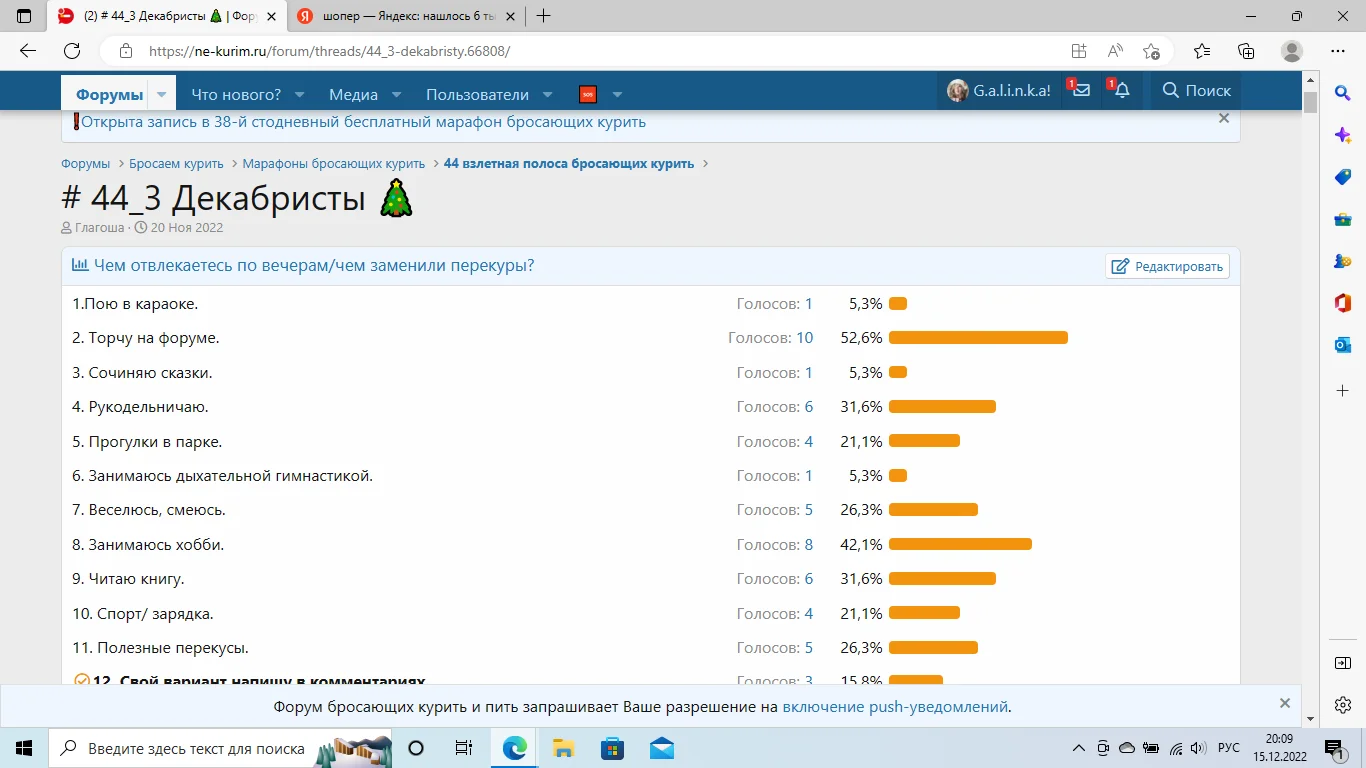This screenshot has width=1366, height=768.
Task: Open the Edge settings and more menu
Action: (1338, 51)
